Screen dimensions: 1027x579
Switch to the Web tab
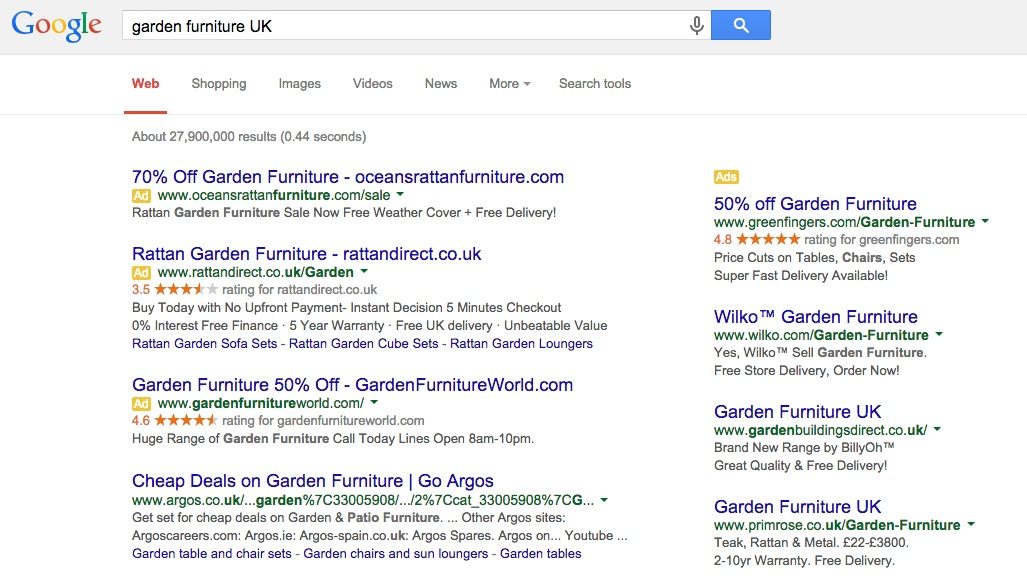point(145,84)
